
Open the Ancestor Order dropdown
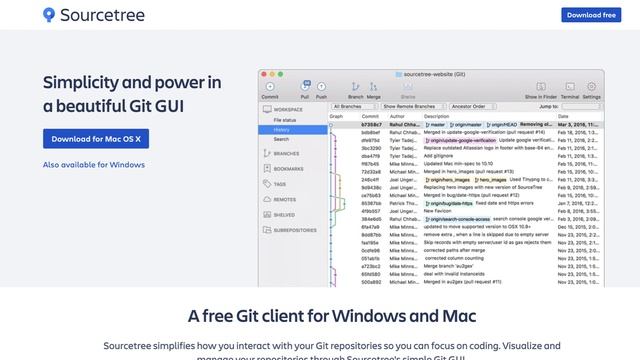[x=472, y=107]
